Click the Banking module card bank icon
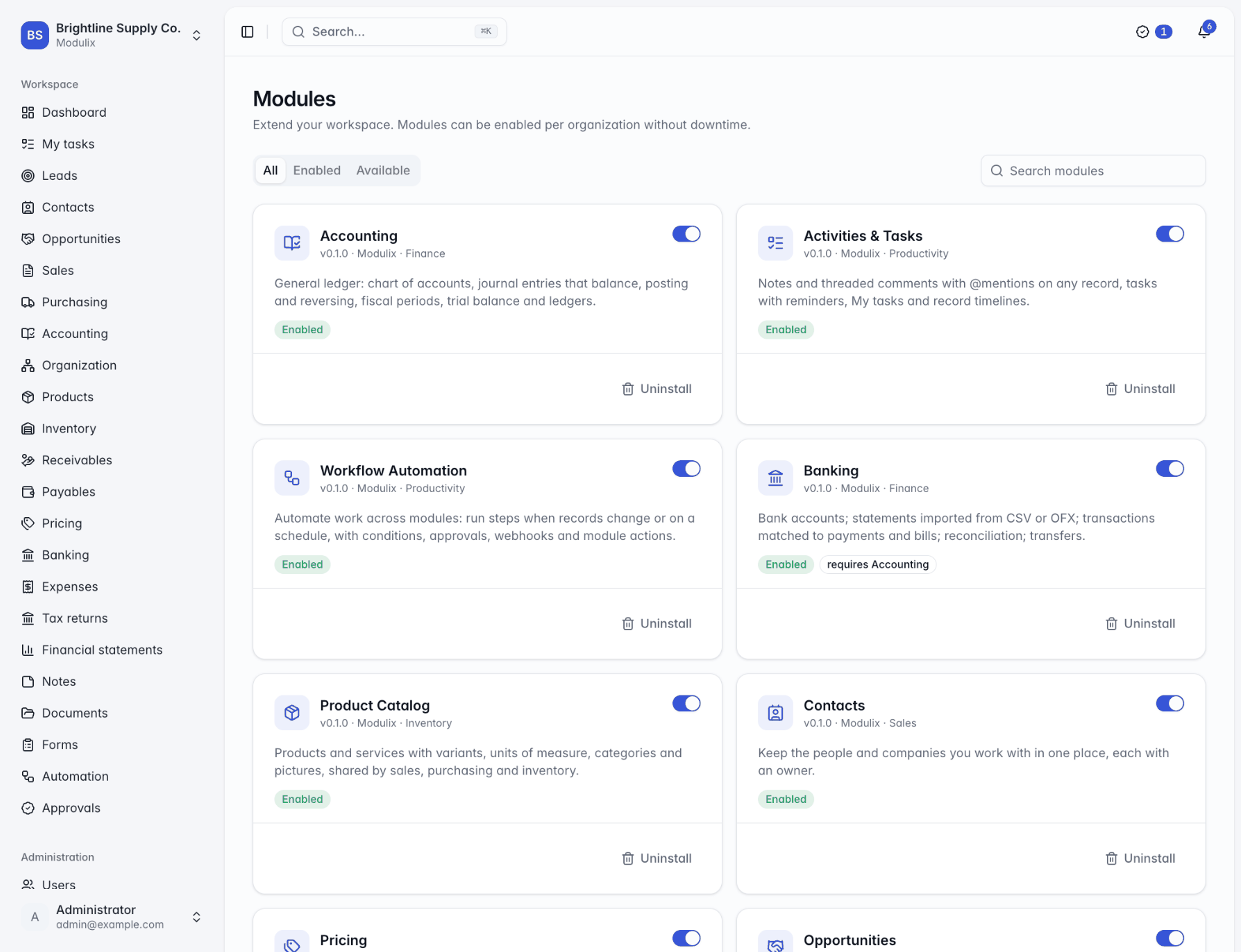Viewport: 1241px width, 952px height. pos(776,478)
